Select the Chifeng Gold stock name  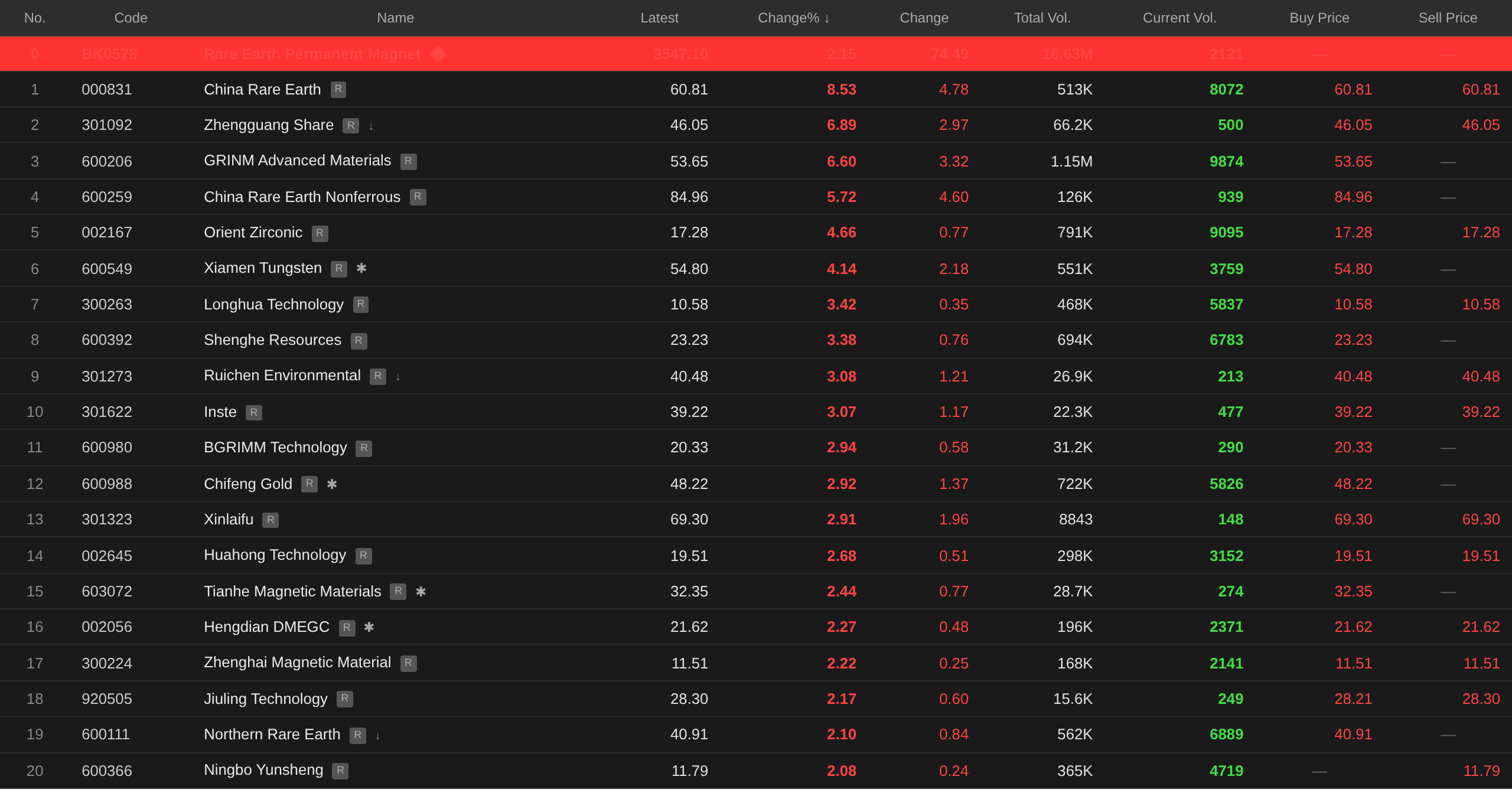[248, 484]
